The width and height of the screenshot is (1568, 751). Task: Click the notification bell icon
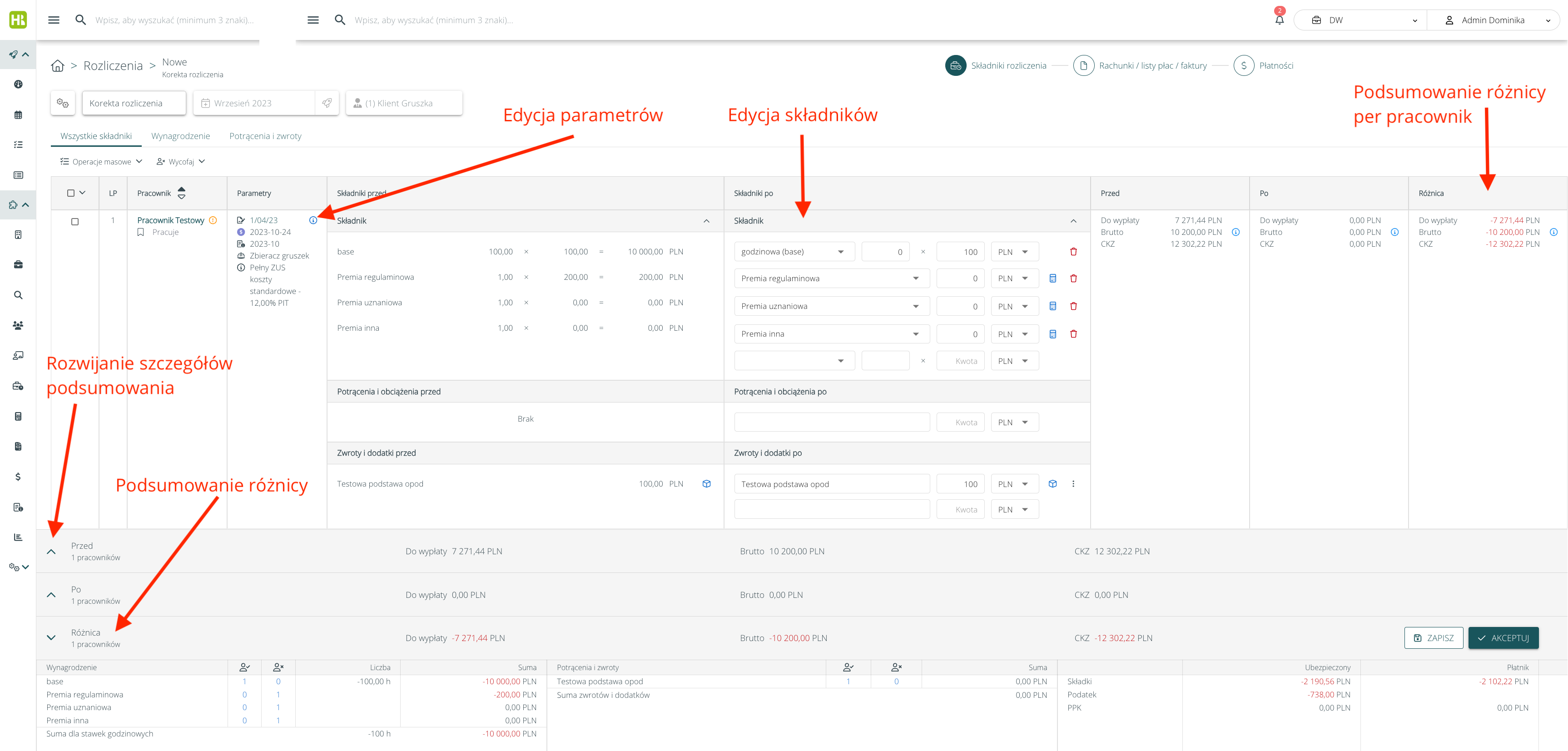tap(1279, 20)
